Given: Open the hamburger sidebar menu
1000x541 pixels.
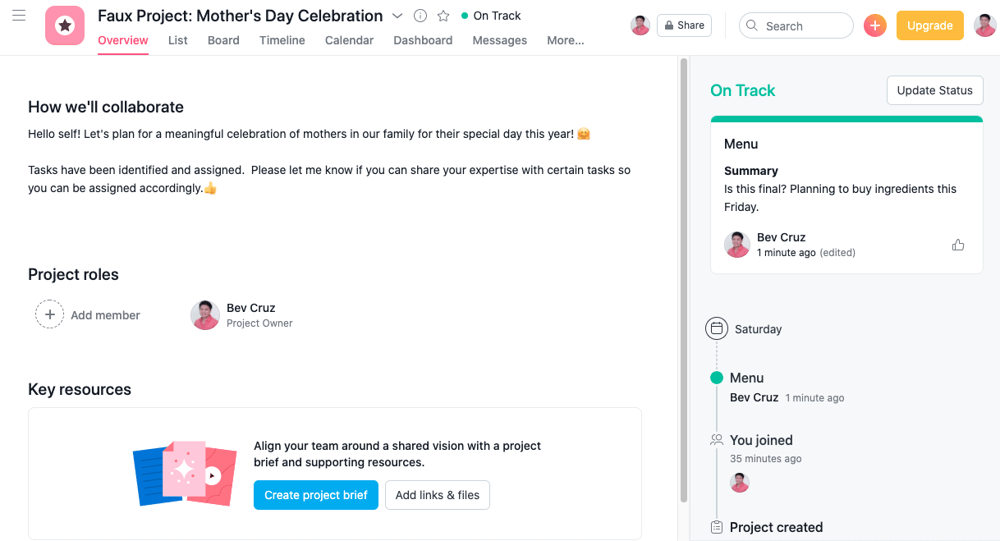Looking at the screenshot, I should pos(18,15).
